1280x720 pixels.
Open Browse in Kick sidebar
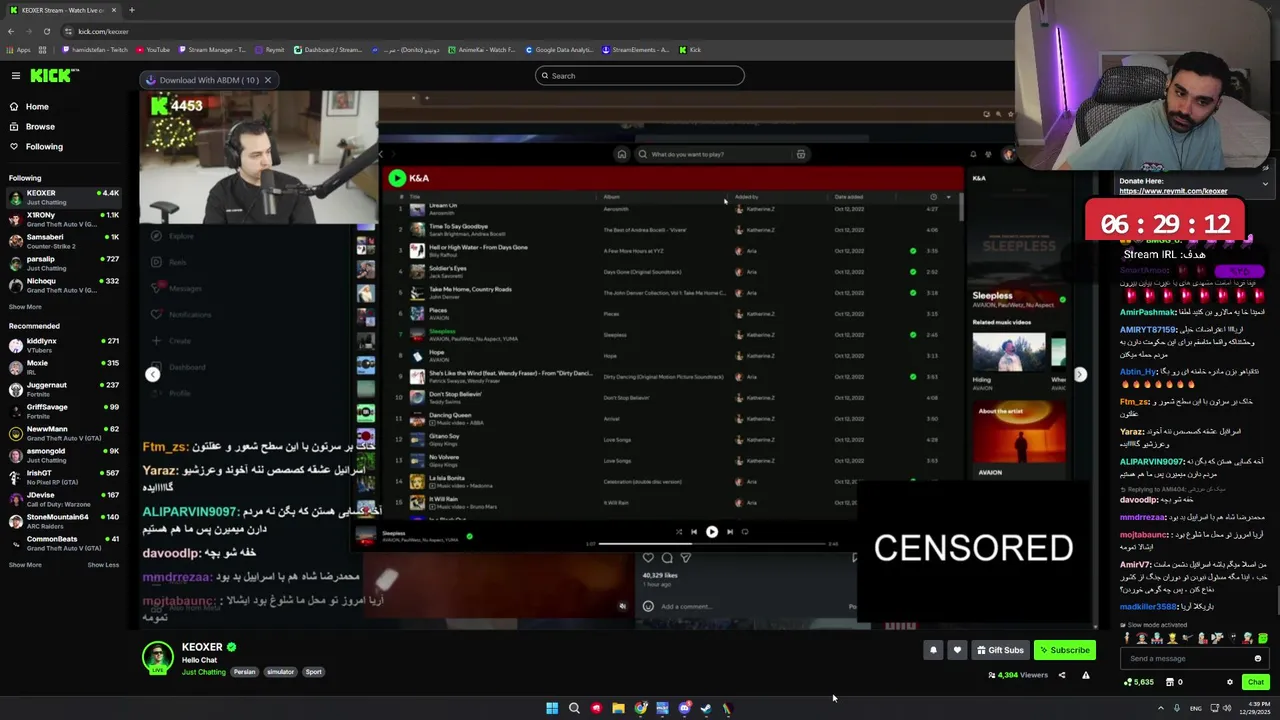click(x=40, y=126)
